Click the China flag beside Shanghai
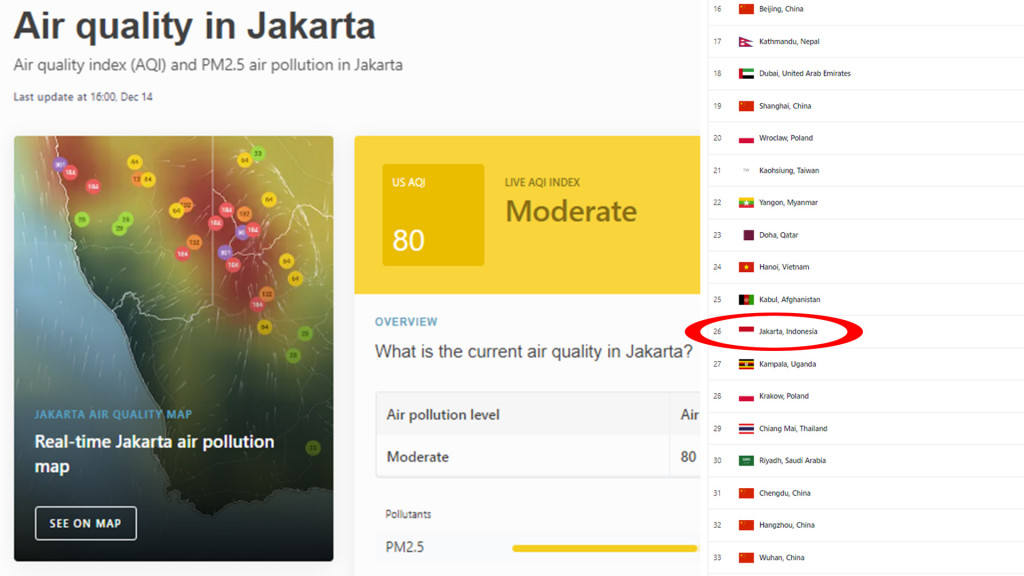This screenshot has width=1024, height=576. coord(746,106)
